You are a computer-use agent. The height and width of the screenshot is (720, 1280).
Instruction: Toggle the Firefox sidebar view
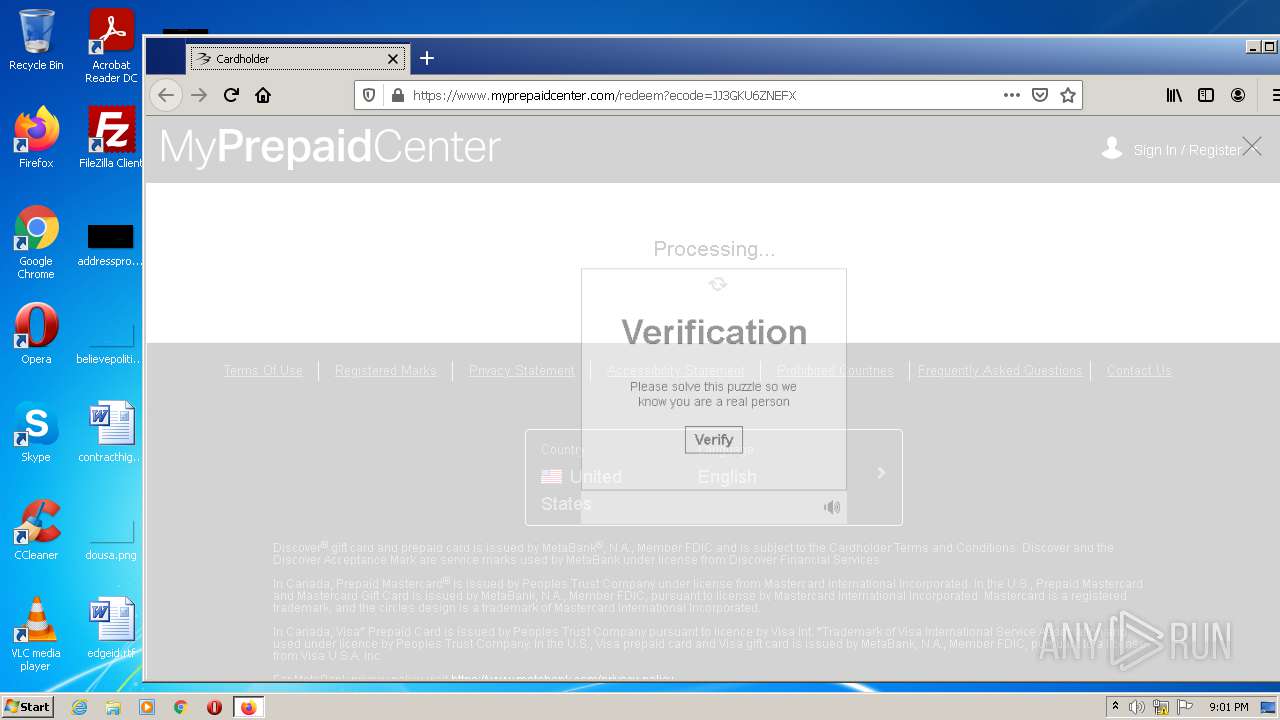[1206, 95]
